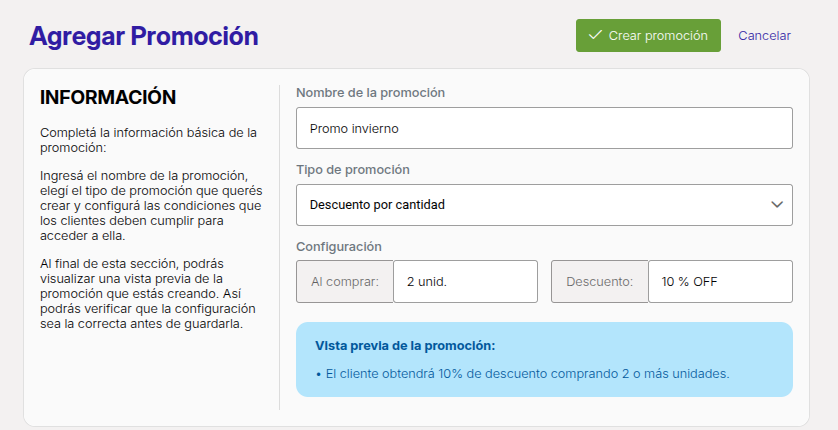This screenshot has width=838, height=430.
Task: Click the preview text about 10% de descuento
Action: (x=527, y=374)
